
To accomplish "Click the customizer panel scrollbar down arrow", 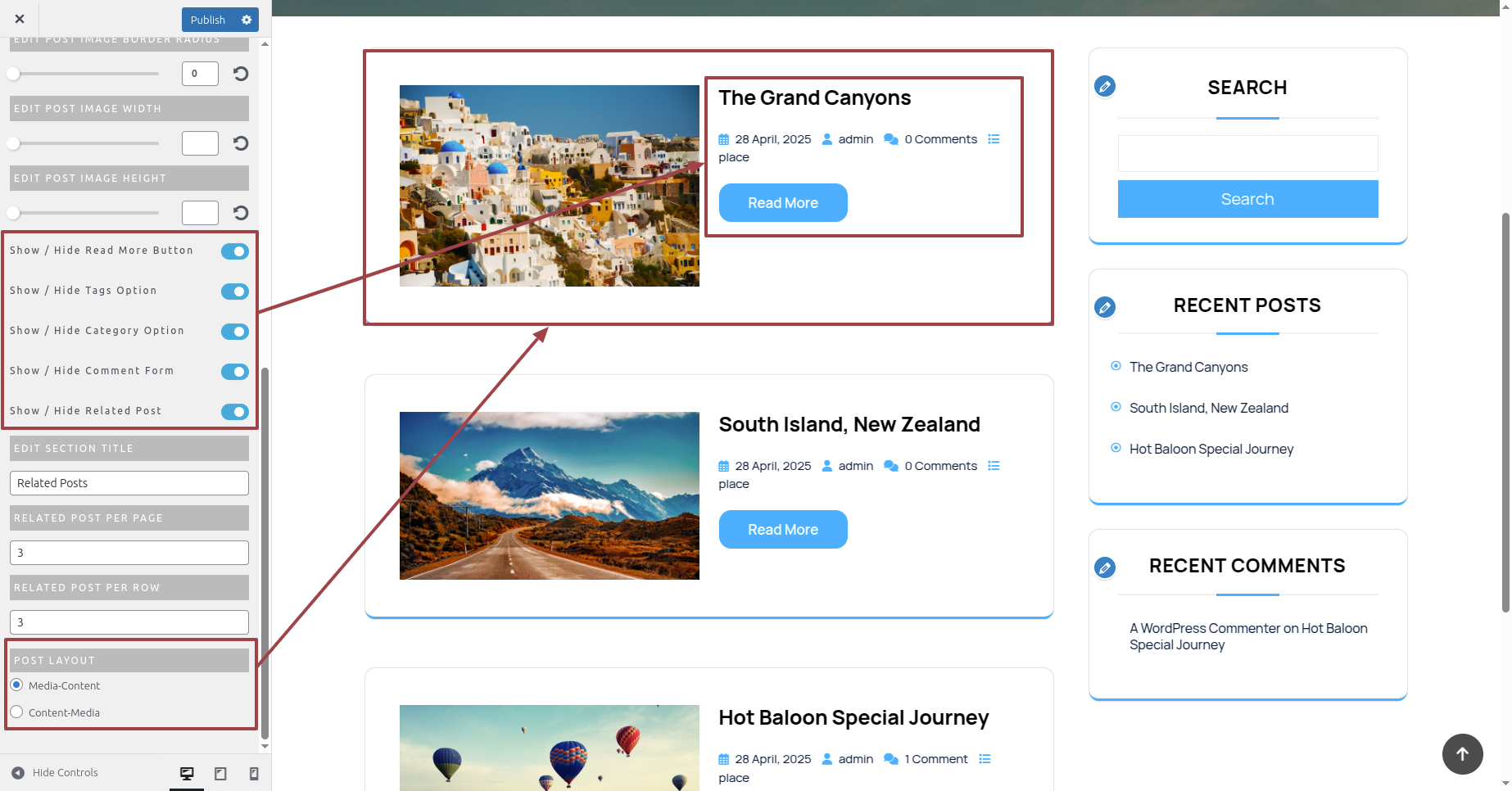I will click(x=265, y=746).
